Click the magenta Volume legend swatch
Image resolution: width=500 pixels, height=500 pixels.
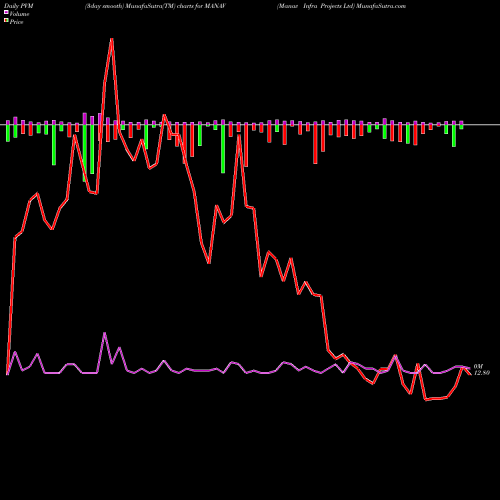point(6,13)
